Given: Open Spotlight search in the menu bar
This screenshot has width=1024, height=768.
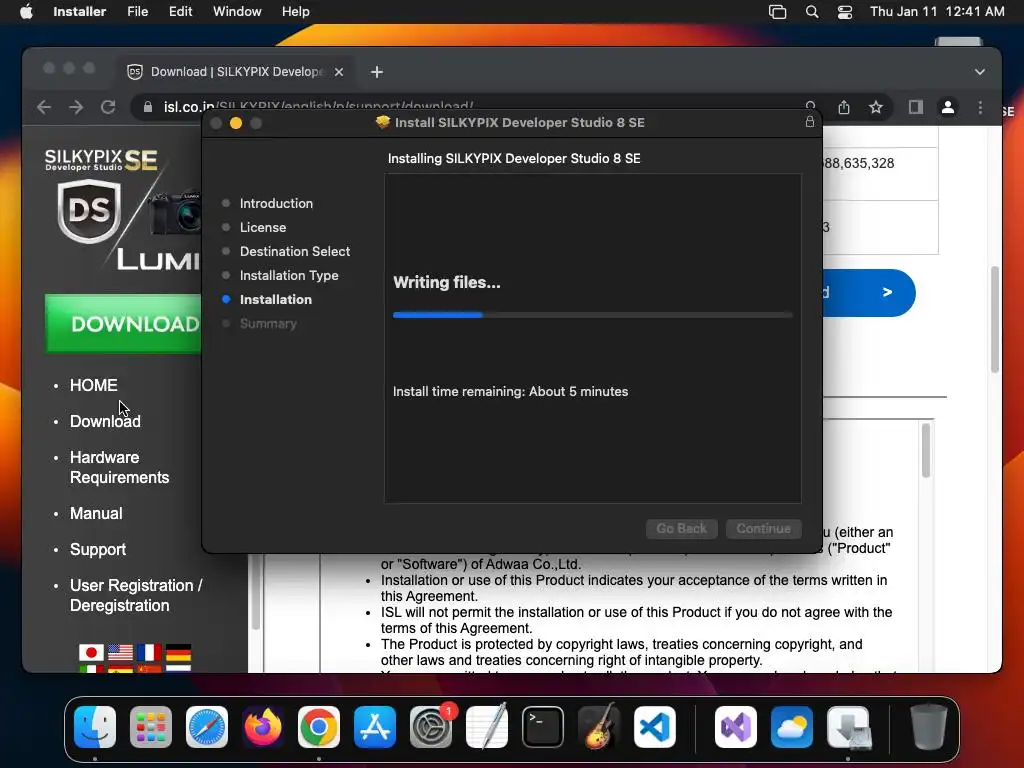Looking at the screenshot, I should coord(812,12).
